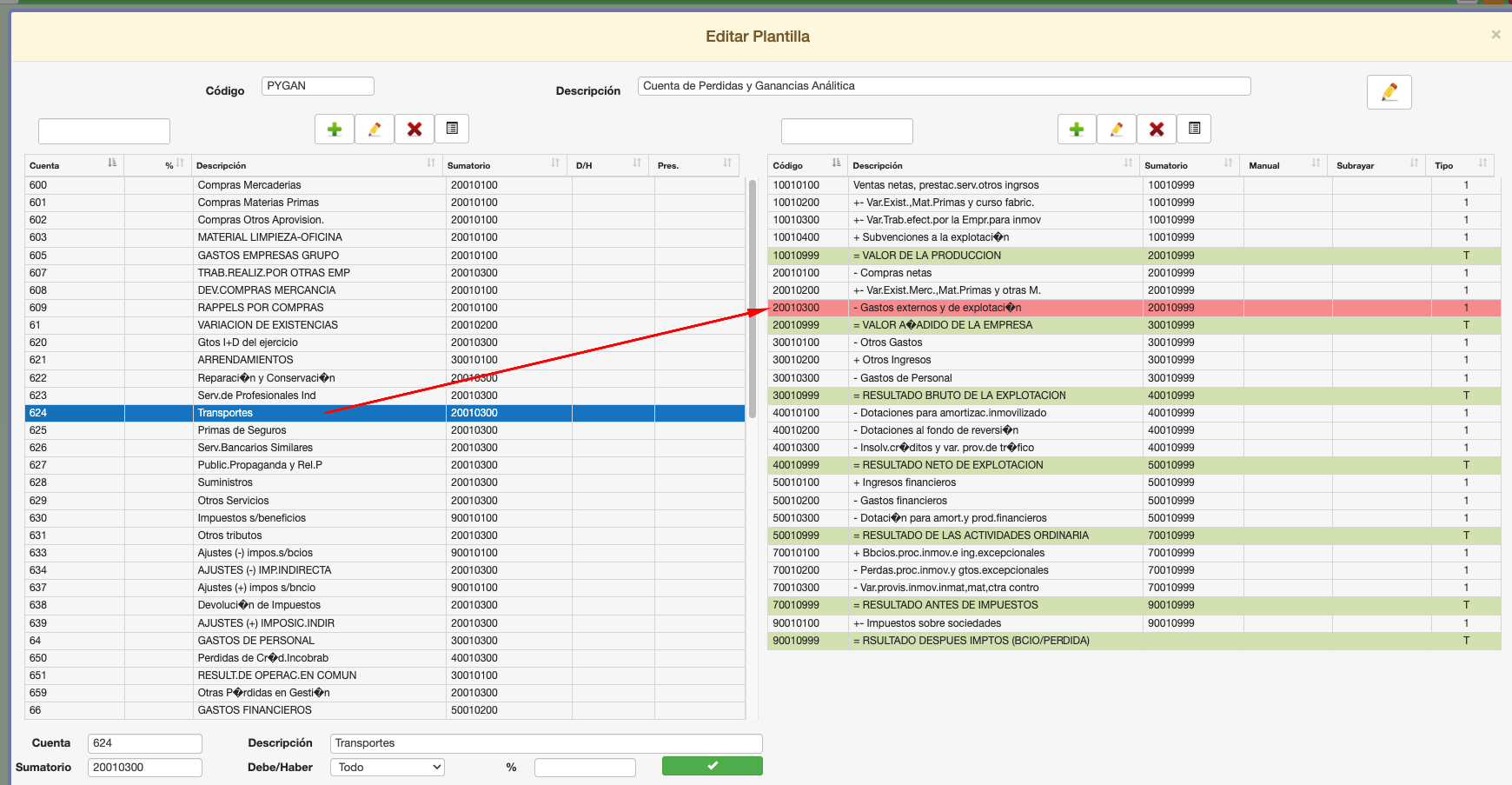Click the list icon above the accounts table
This screenshot has width=1512, height=785.
452,129
